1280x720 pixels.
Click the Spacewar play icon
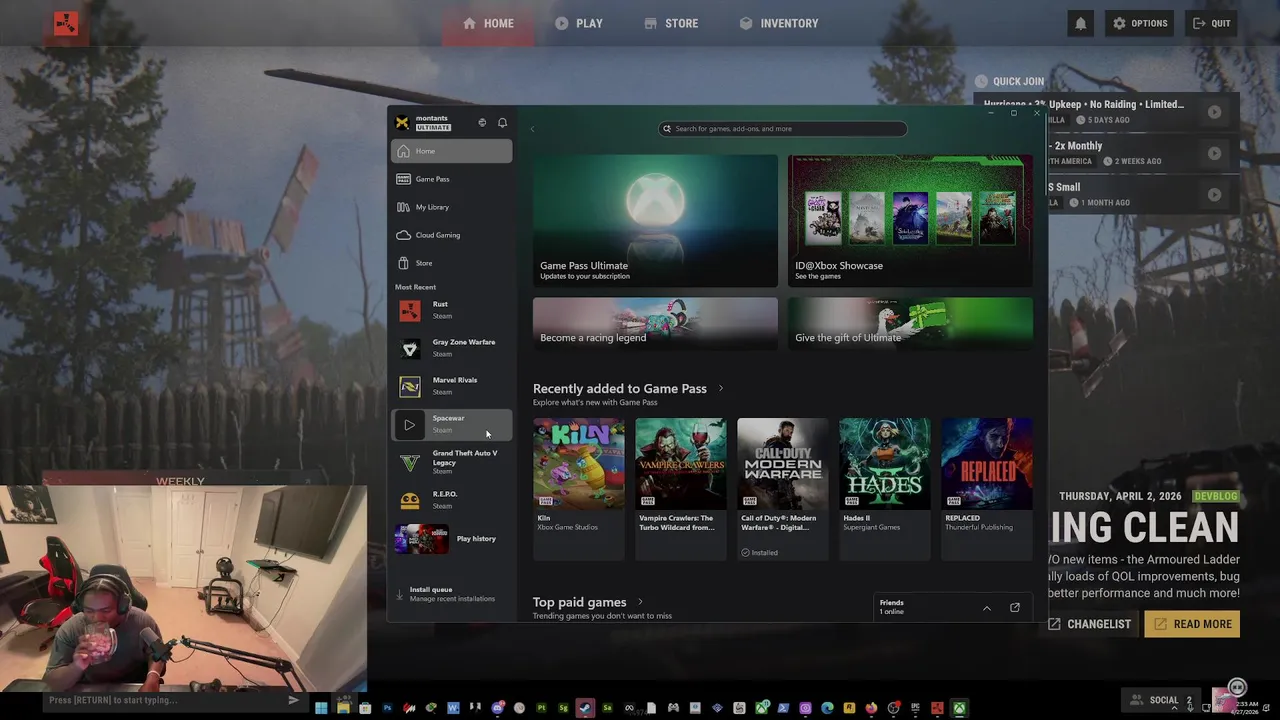(409, 425)
